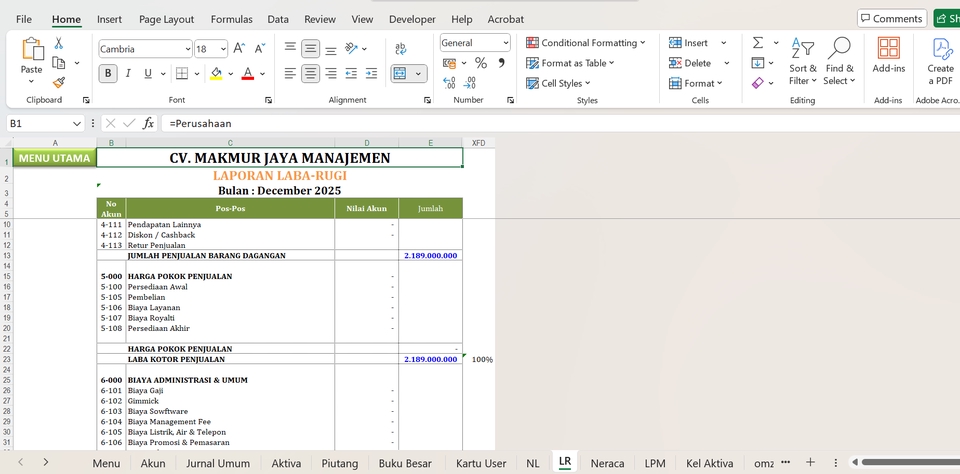Select the Format Painter brush
Screen dimensions: 960x474
[x=59, y=82]
